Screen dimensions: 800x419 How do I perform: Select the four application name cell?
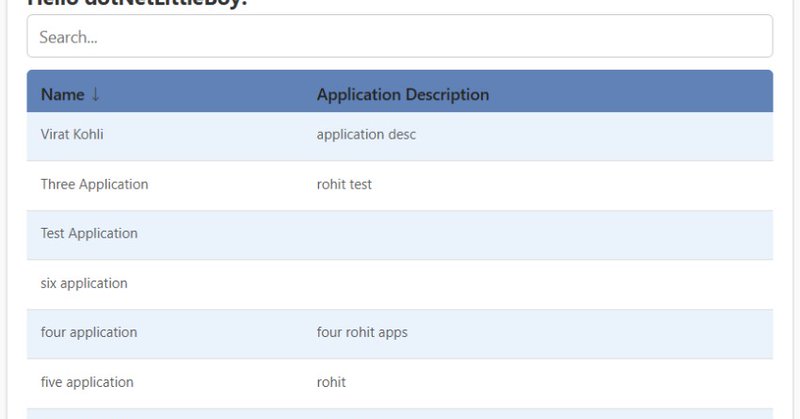click(89, 332)
